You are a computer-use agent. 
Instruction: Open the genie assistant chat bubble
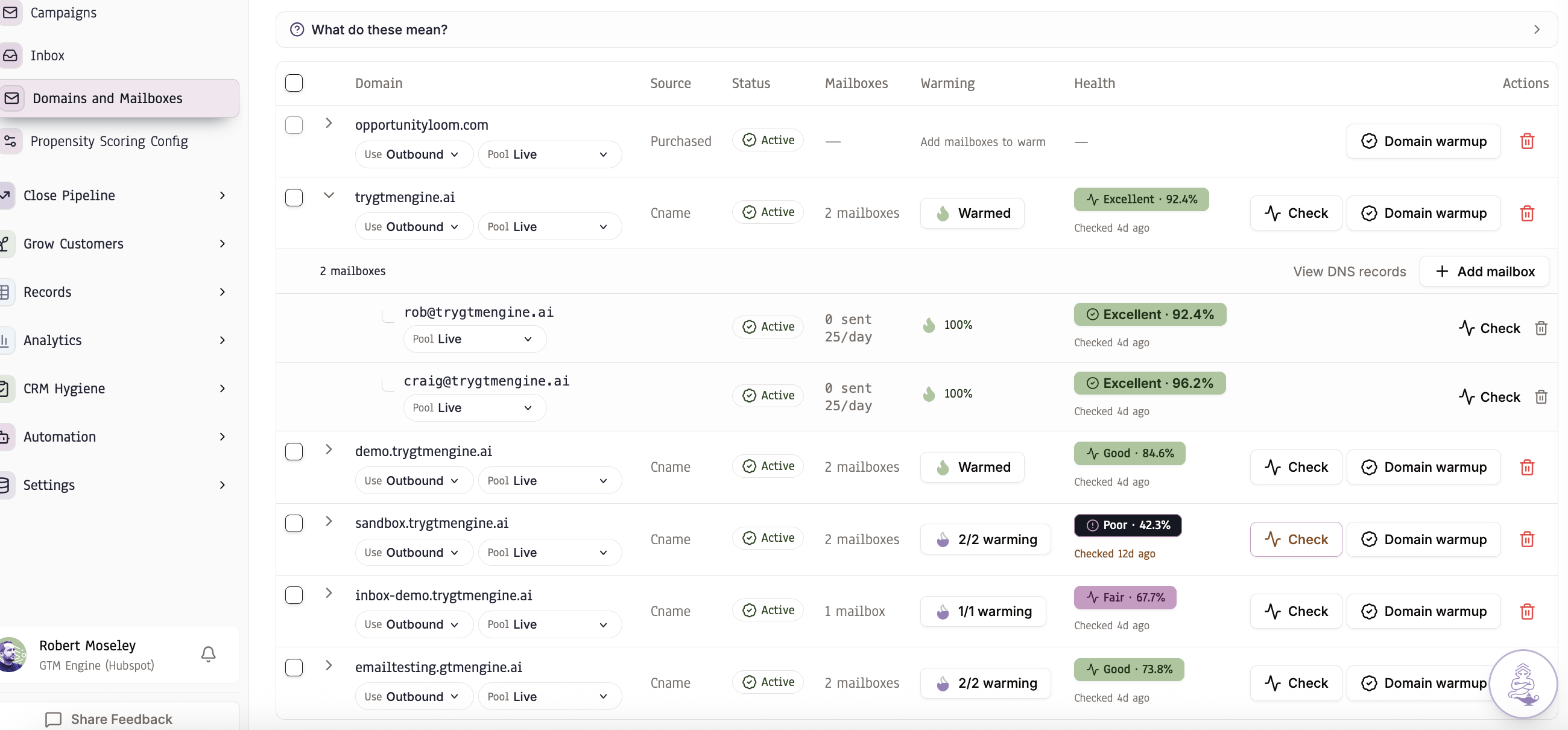[1523, 684]
